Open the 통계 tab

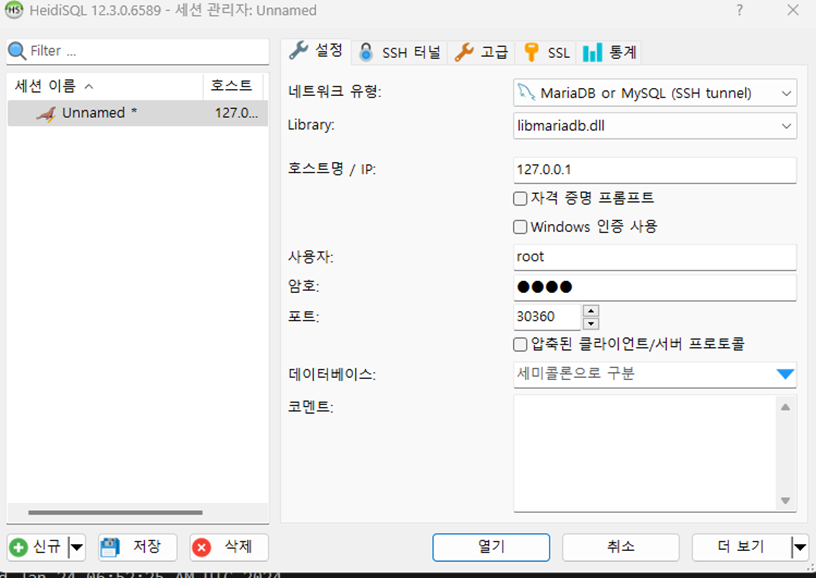609,53
